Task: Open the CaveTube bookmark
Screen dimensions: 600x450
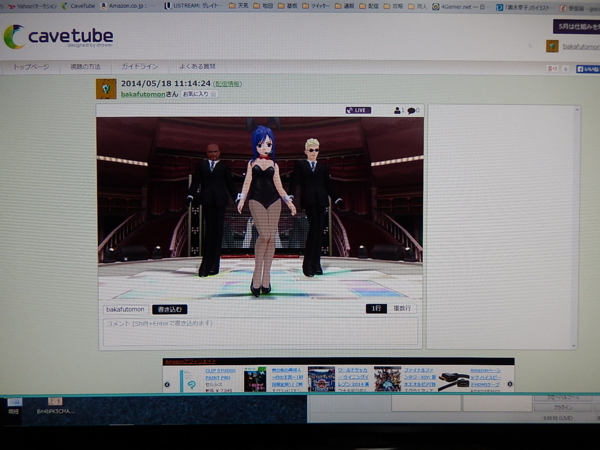Action: click(78, 6)
